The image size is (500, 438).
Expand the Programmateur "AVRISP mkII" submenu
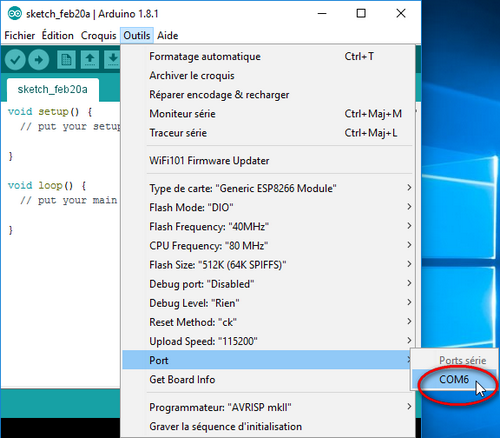click(268, 407)
